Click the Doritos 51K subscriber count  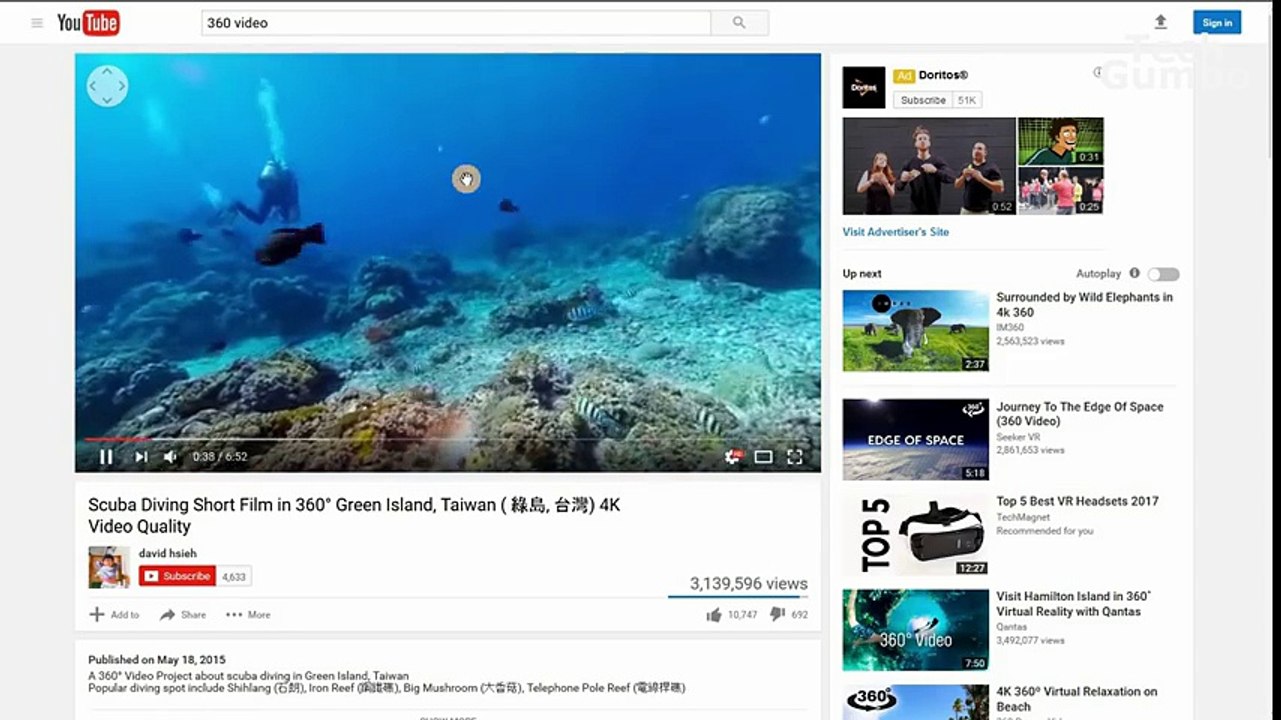coord(967,100)
